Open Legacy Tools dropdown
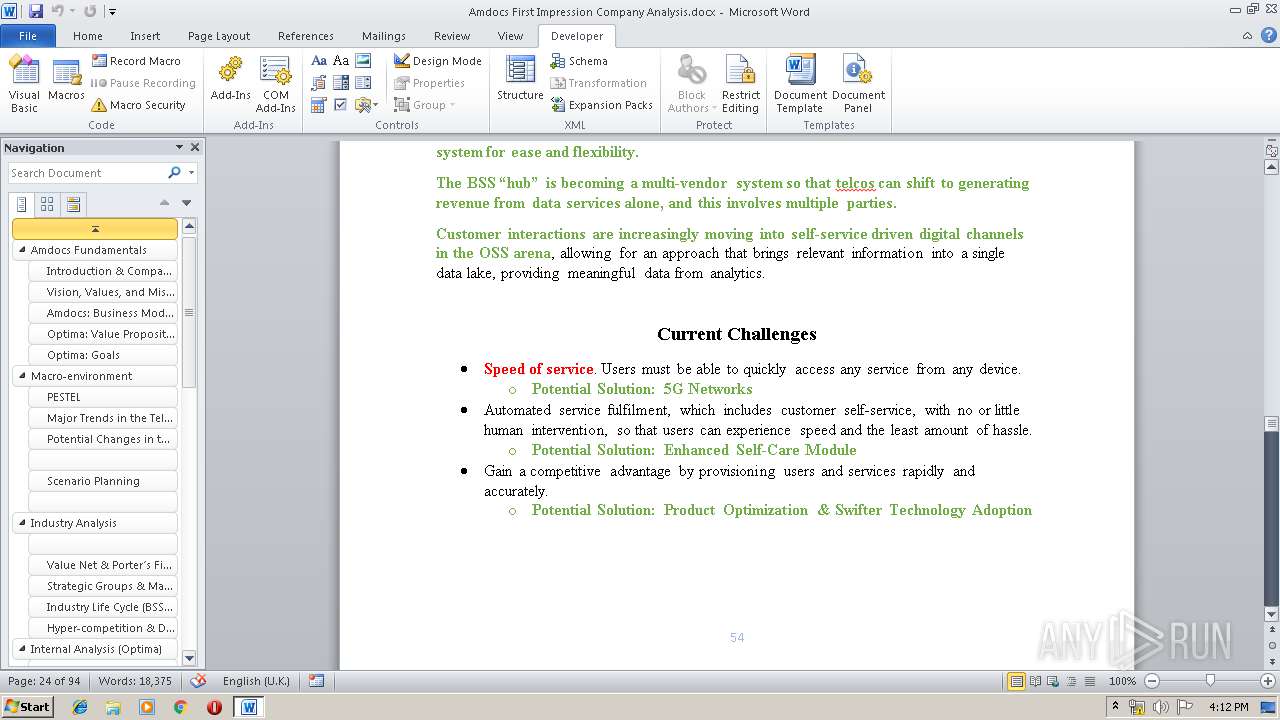 coord(366,105)
